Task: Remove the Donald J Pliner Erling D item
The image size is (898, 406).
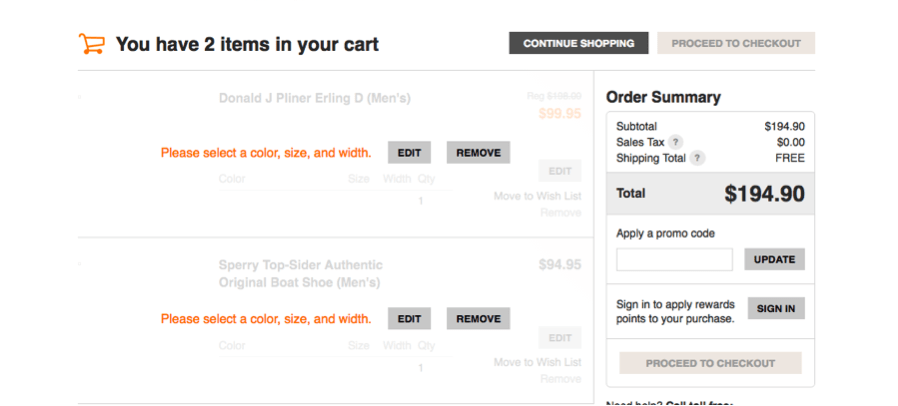Action: tap(478, 153)
